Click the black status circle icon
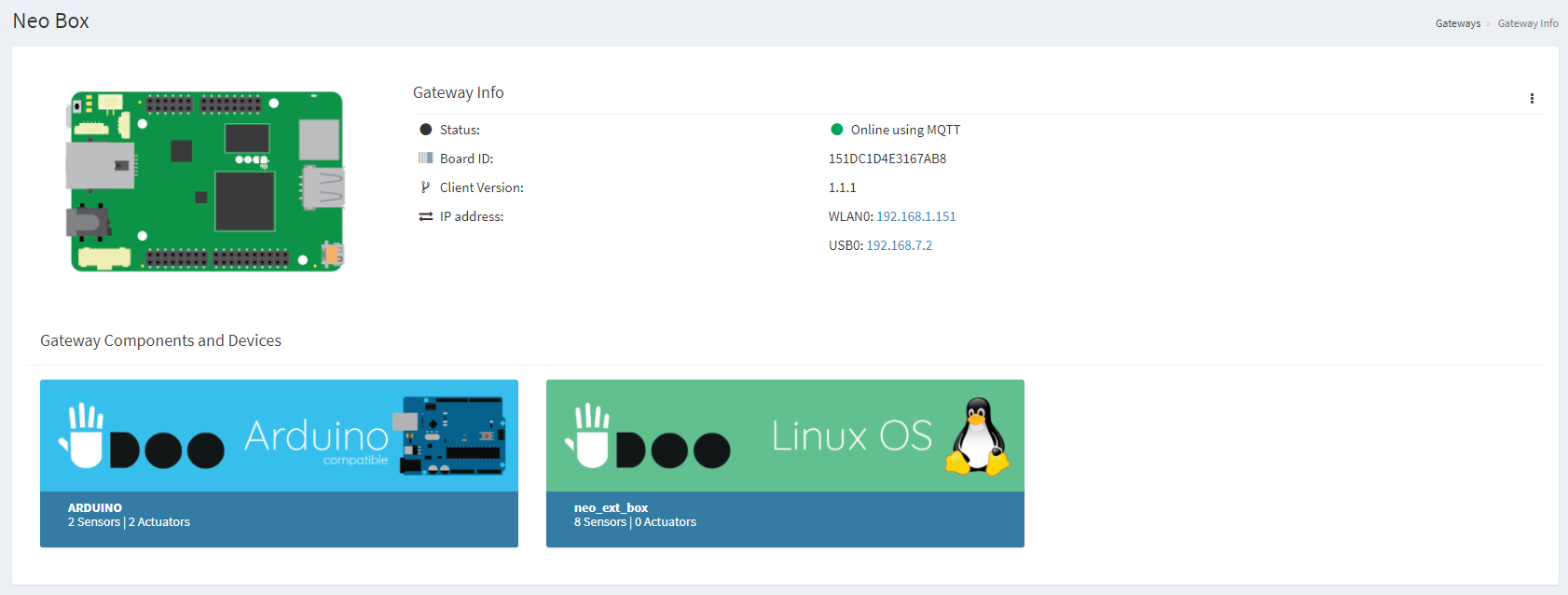This screenshot has height=595, width=1568. pyautogui.click(x=426, y=130)
